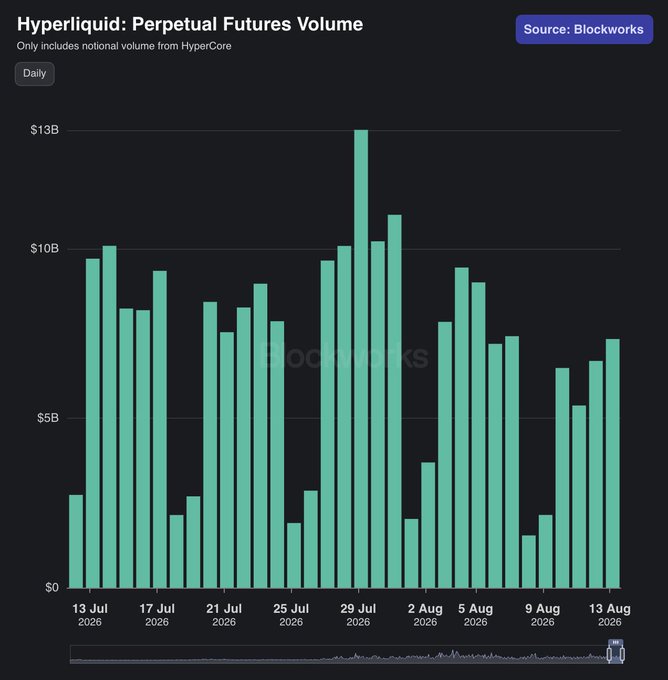Select the 5 Aug volume bar

pyautogui.click(x=478, y=435)
